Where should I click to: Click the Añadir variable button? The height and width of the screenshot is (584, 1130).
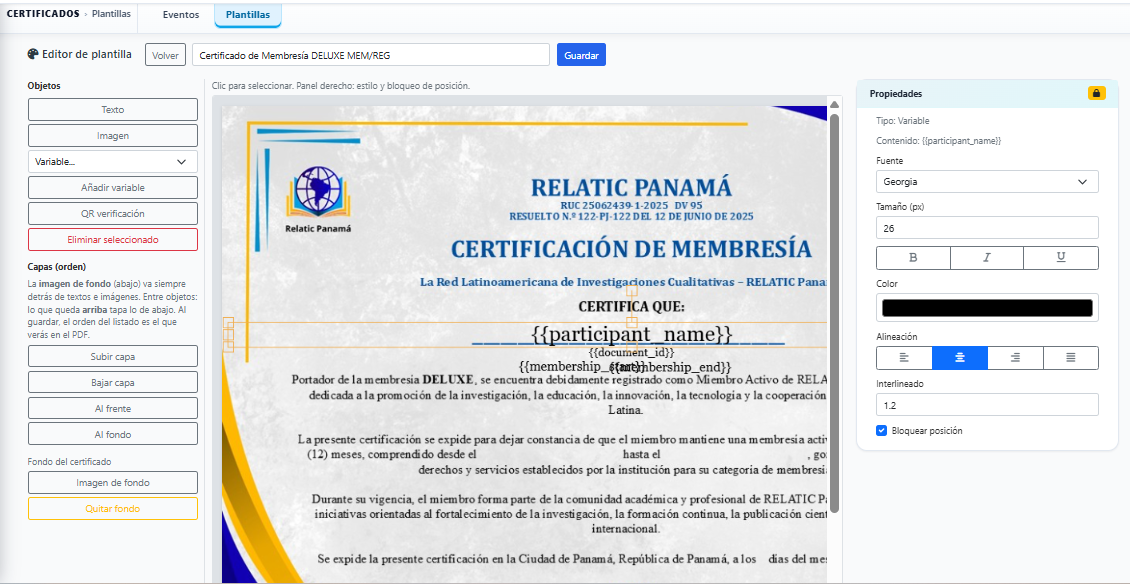point(112,187)
